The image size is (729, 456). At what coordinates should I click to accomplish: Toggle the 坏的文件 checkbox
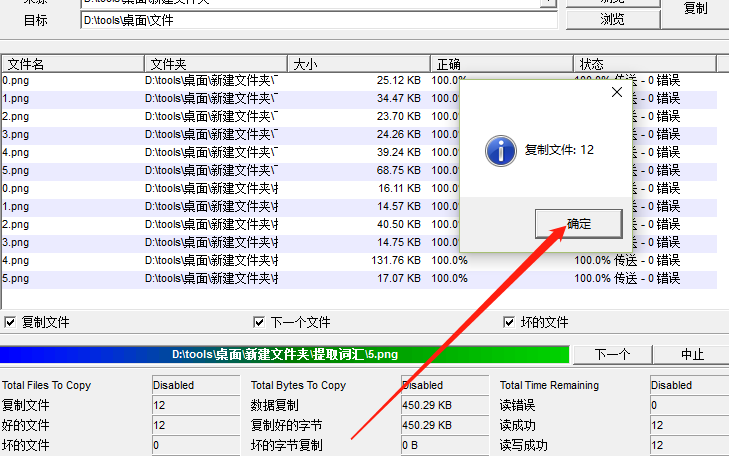click(x=509, y=322)
